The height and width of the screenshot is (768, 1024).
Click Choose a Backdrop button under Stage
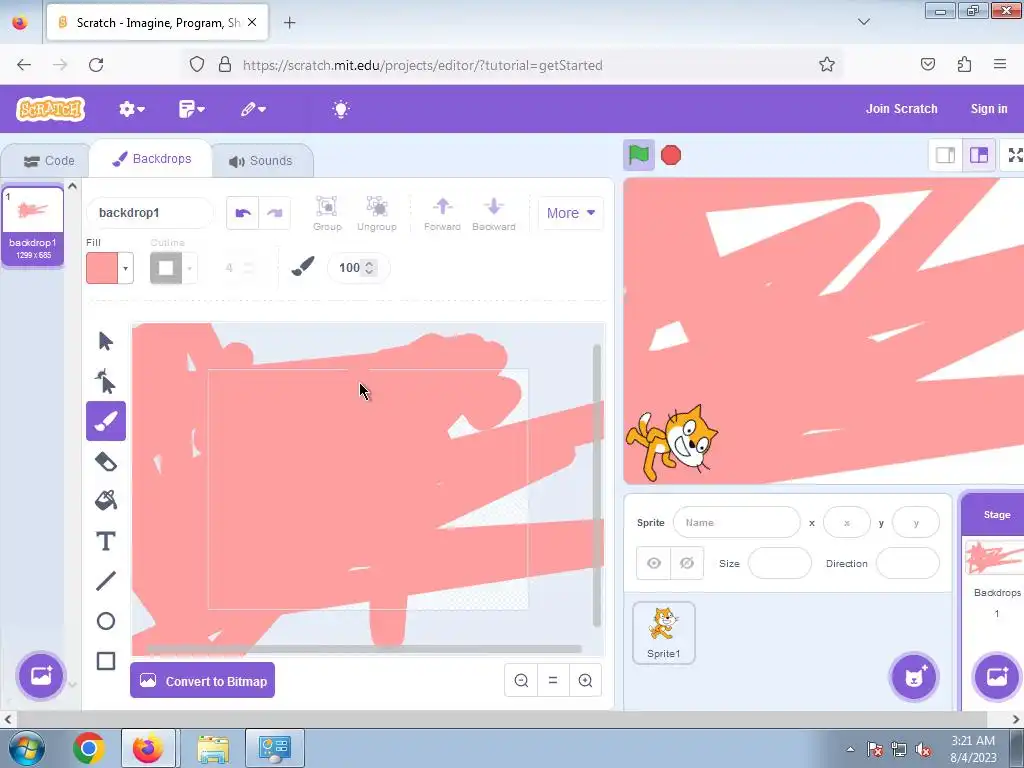pyautogui.click(x=997, y=677)
